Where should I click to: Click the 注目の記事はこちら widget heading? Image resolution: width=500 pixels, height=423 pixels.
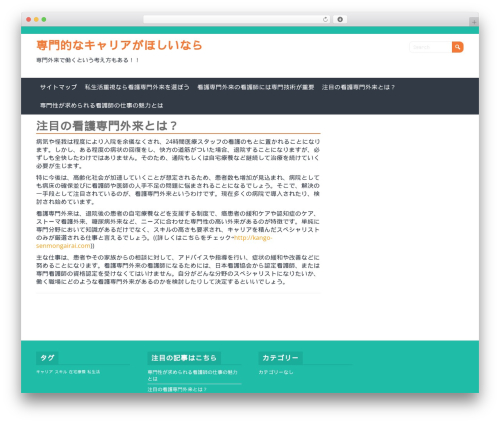[x=184, y=358]
